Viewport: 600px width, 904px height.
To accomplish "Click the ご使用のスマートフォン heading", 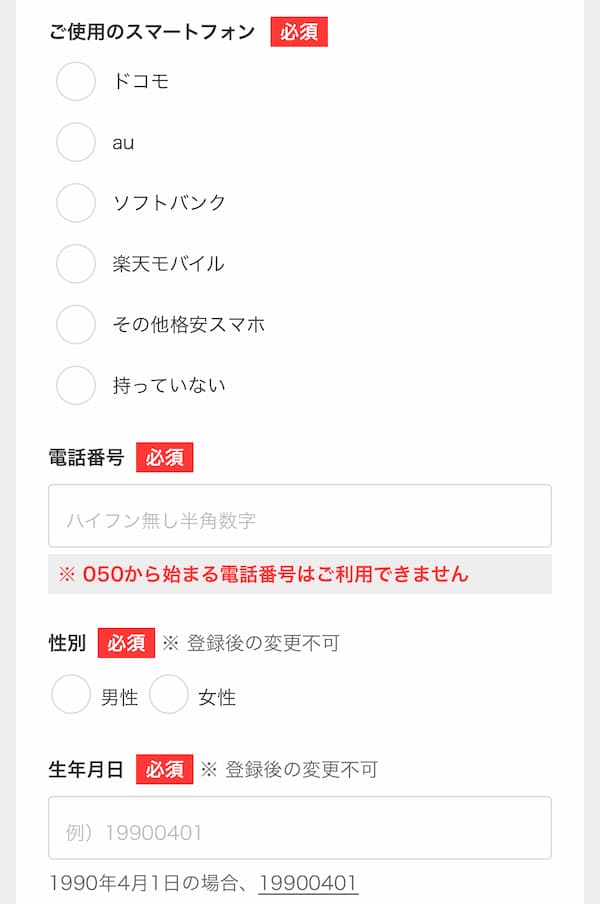I will (152, 32).
